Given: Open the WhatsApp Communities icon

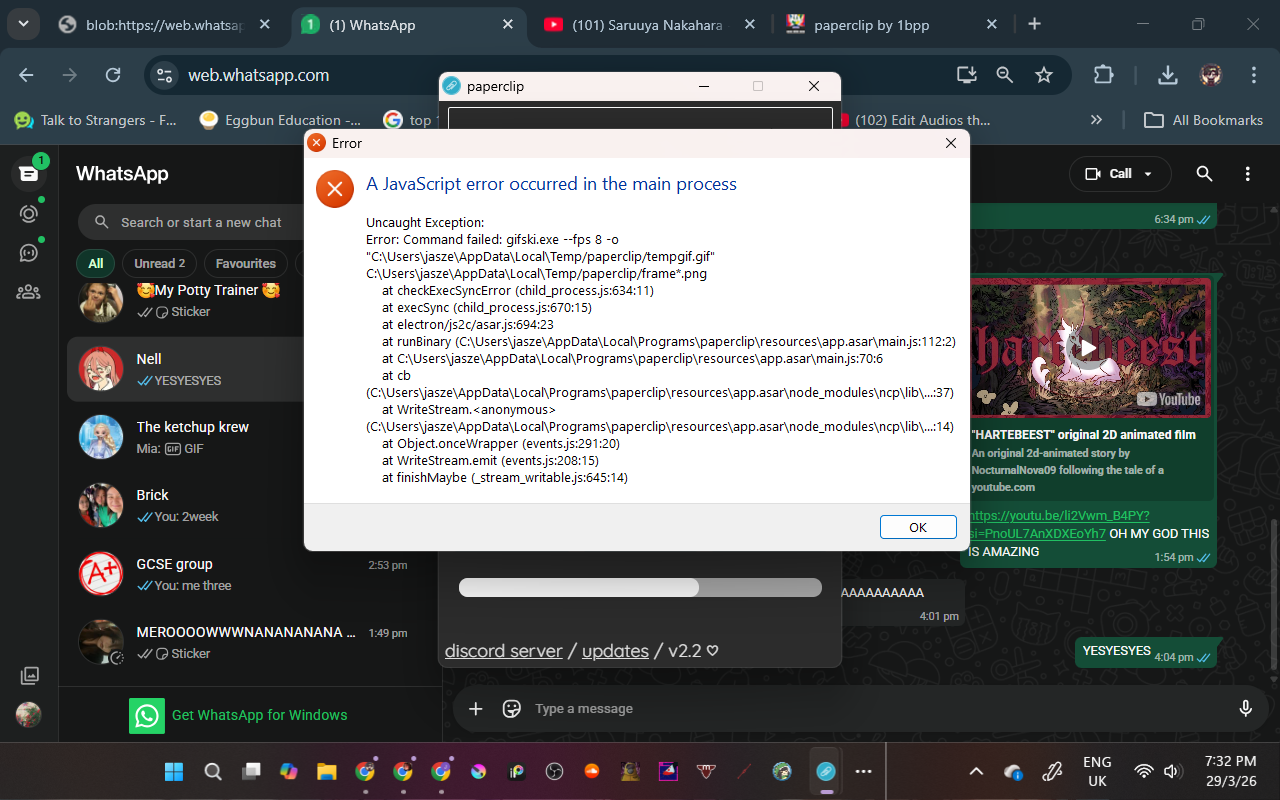Looking at the screenshot, I should point(29,292).
